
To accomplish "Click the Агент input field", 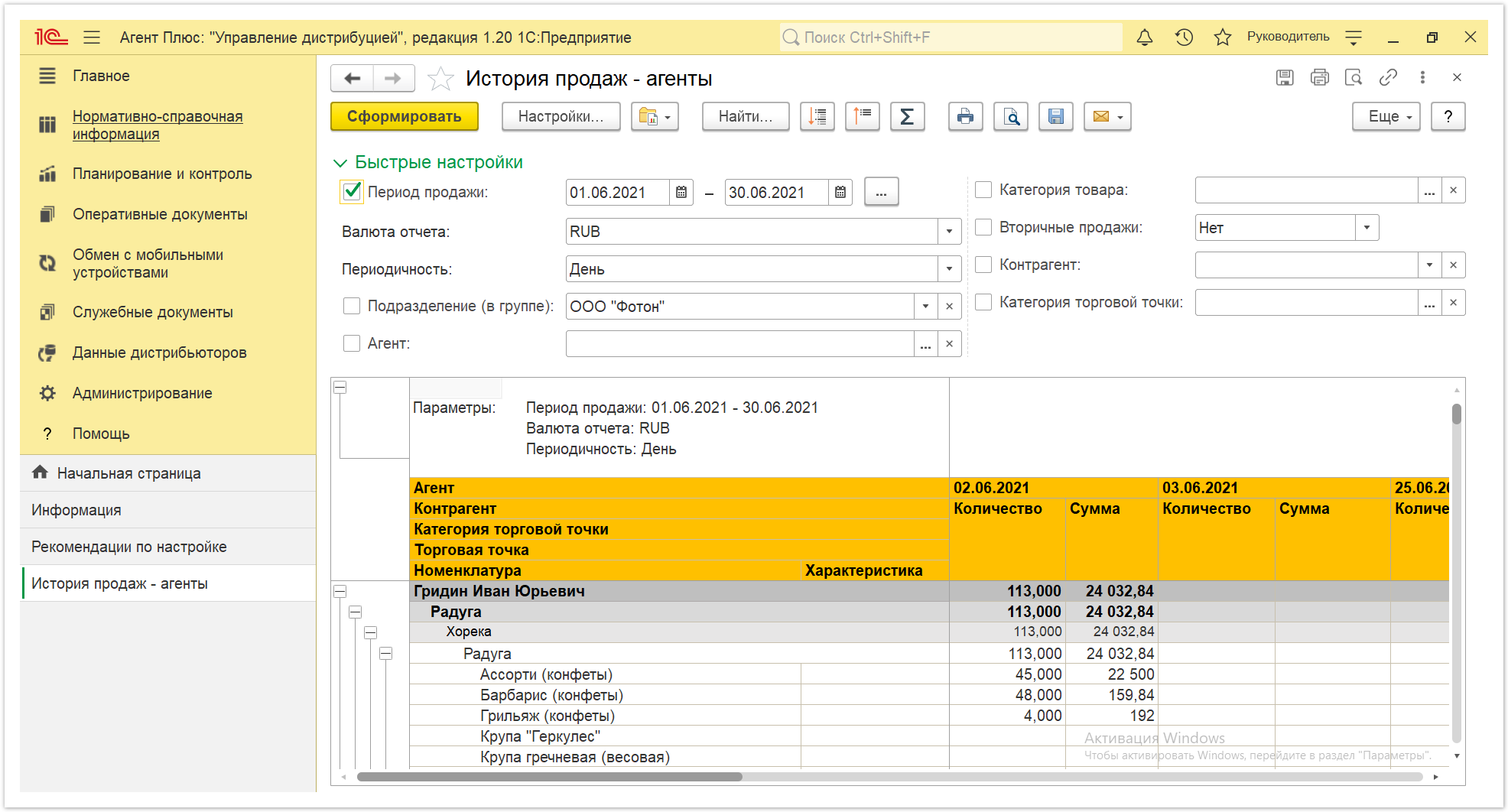I will click(740, 344).
